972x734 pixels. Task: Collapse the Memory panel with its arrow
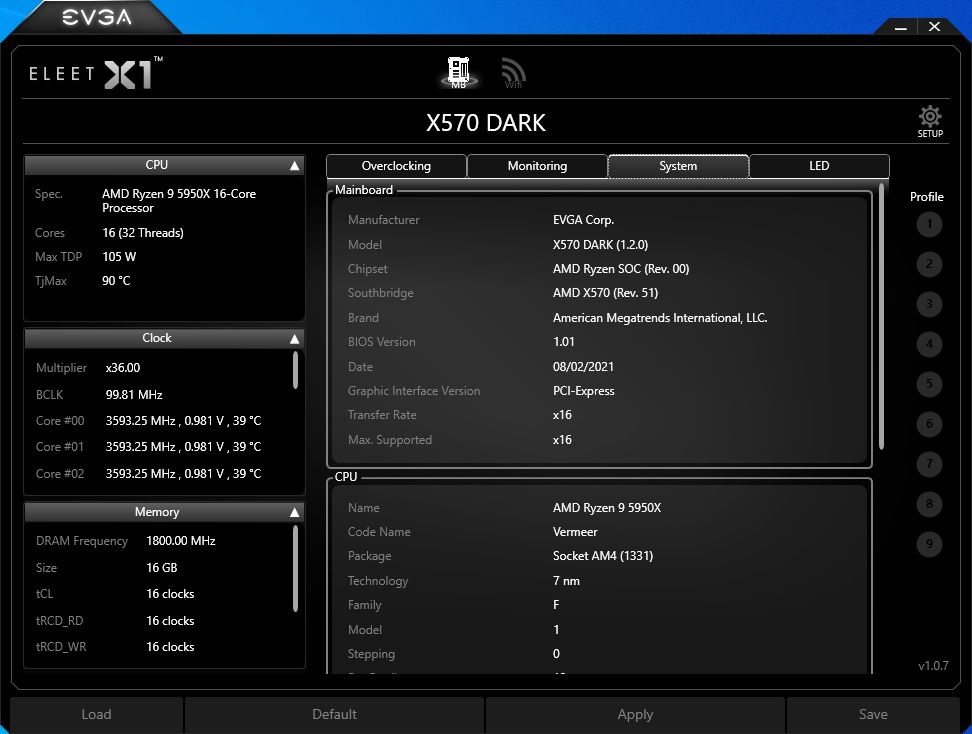(294, 512)
